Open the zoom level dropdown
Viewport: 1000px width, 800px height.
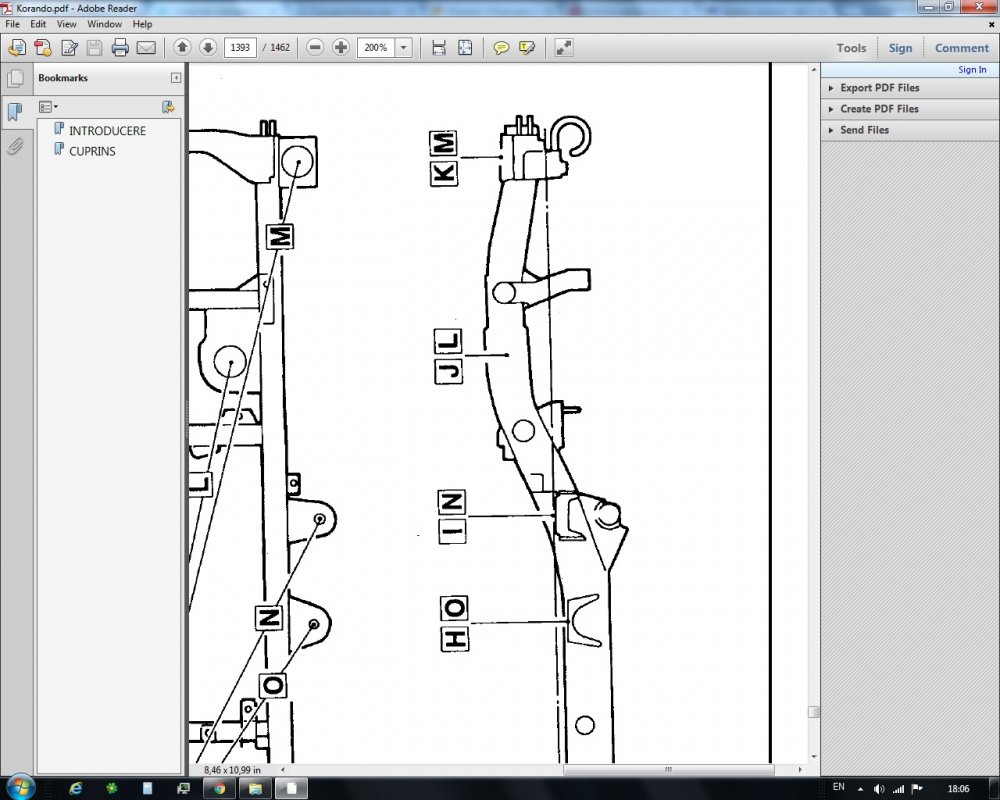[x=404, y=47]
